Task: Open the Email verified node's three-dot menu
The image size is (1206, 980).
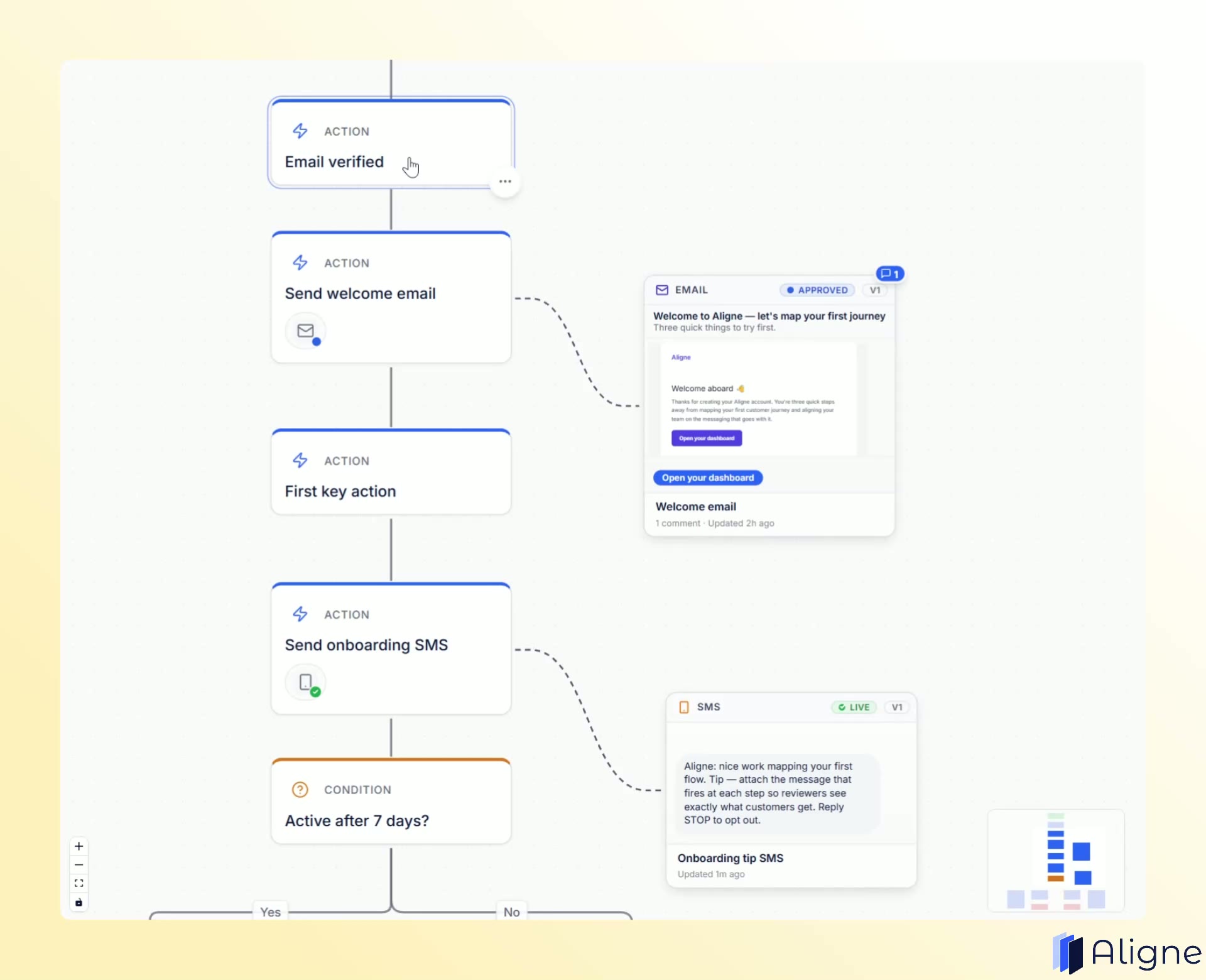Action: (x=505, y=182)
